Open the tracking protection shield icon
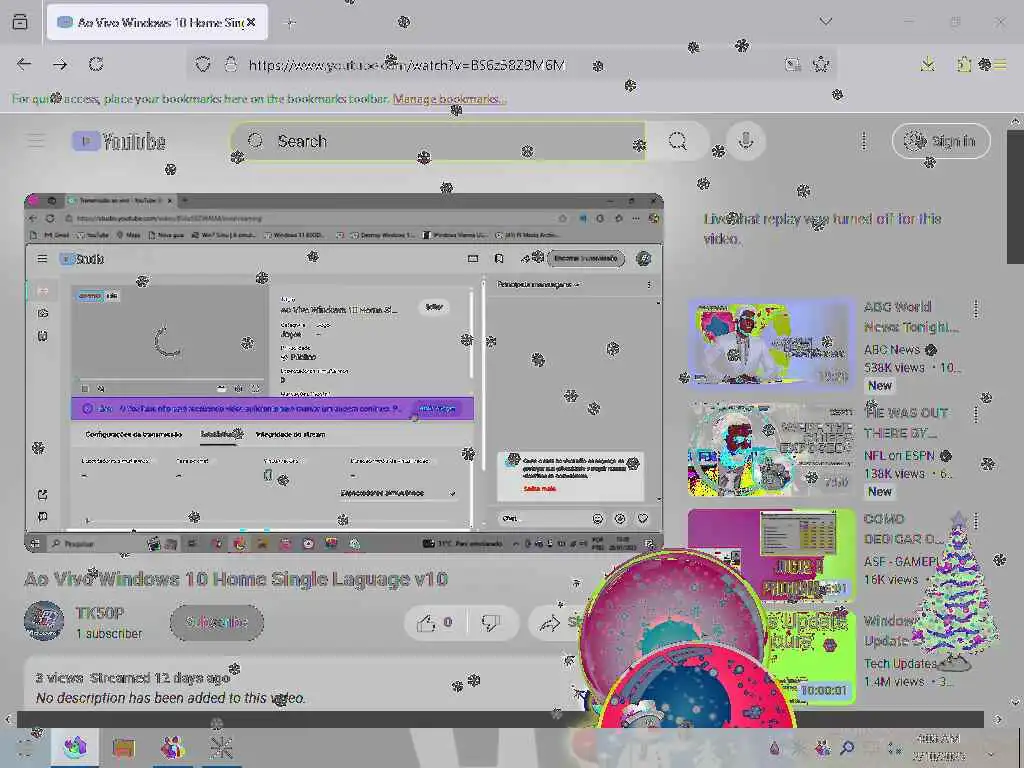This screenshot has width=1024, height=768. click(x=203, y=65)
